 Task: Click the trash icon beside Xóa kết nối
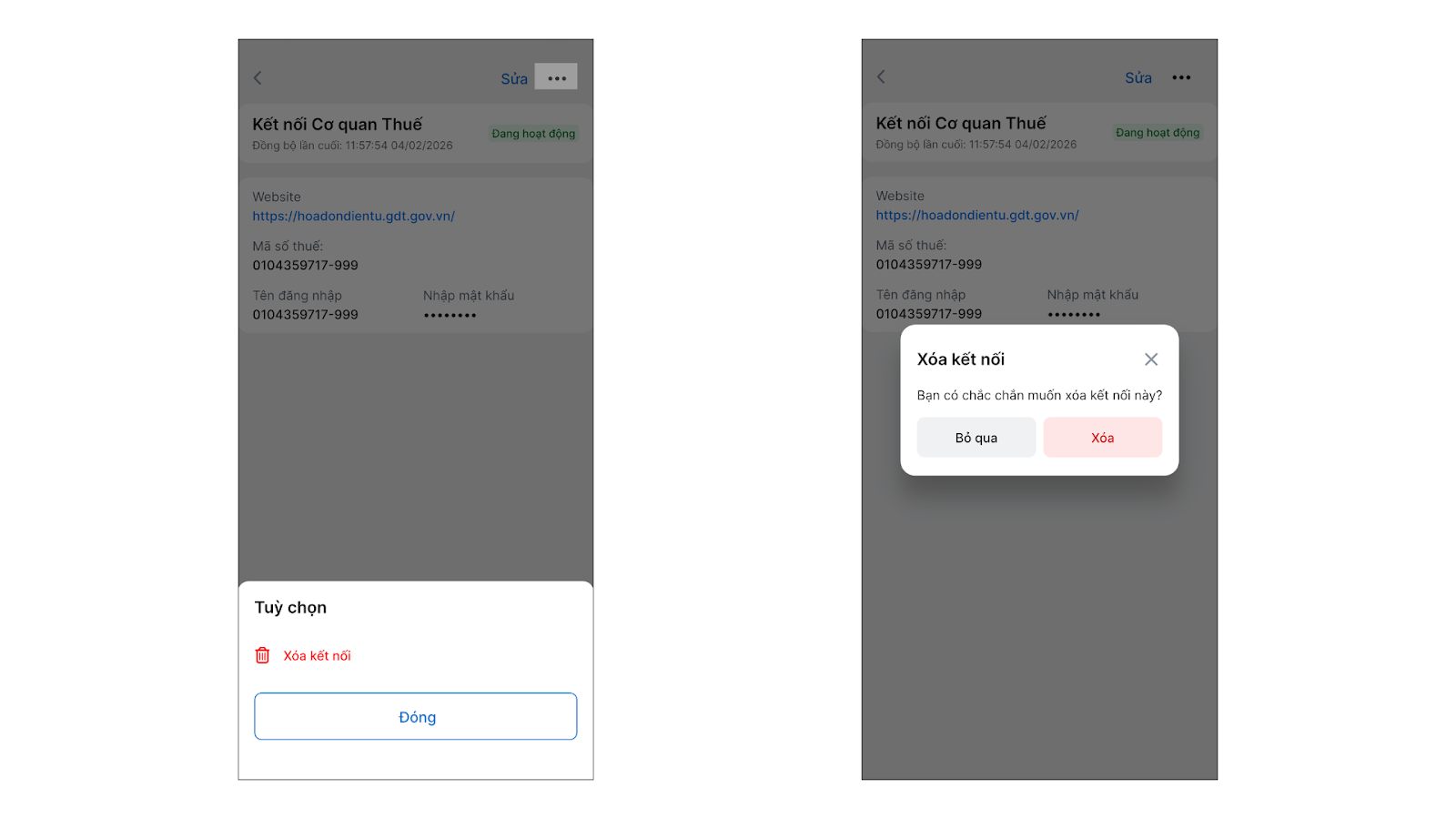tap(262, 655)
